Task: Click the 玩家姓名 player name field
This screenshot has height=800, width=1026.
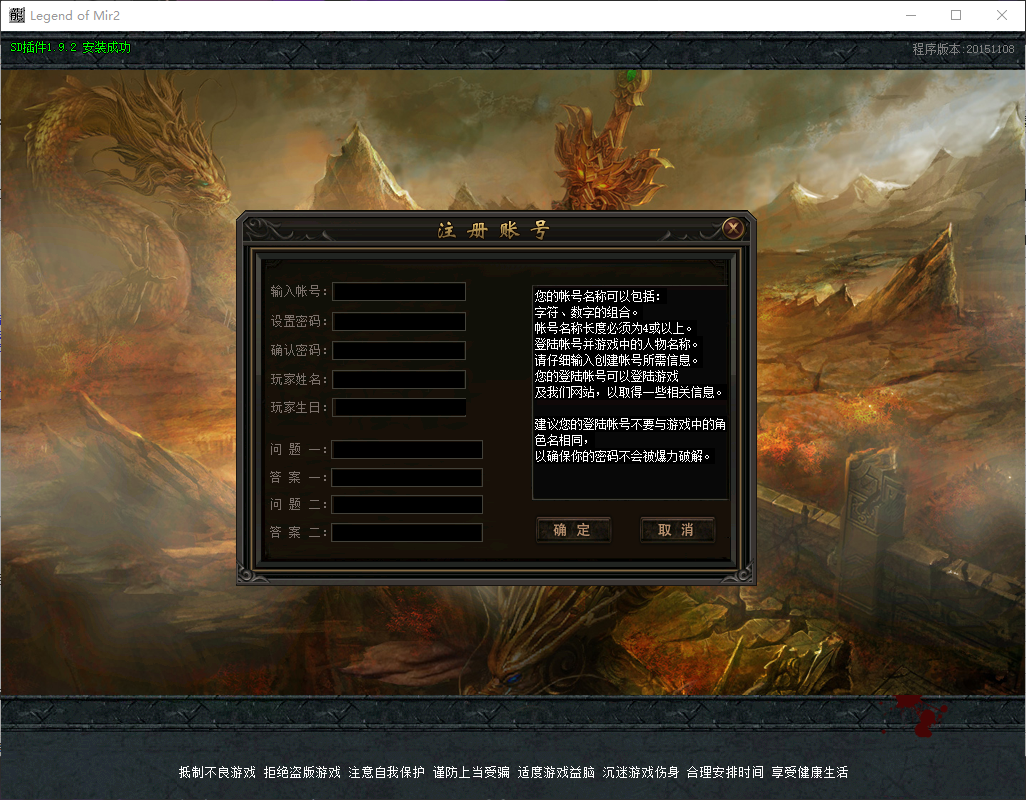Action: (399, 379)
